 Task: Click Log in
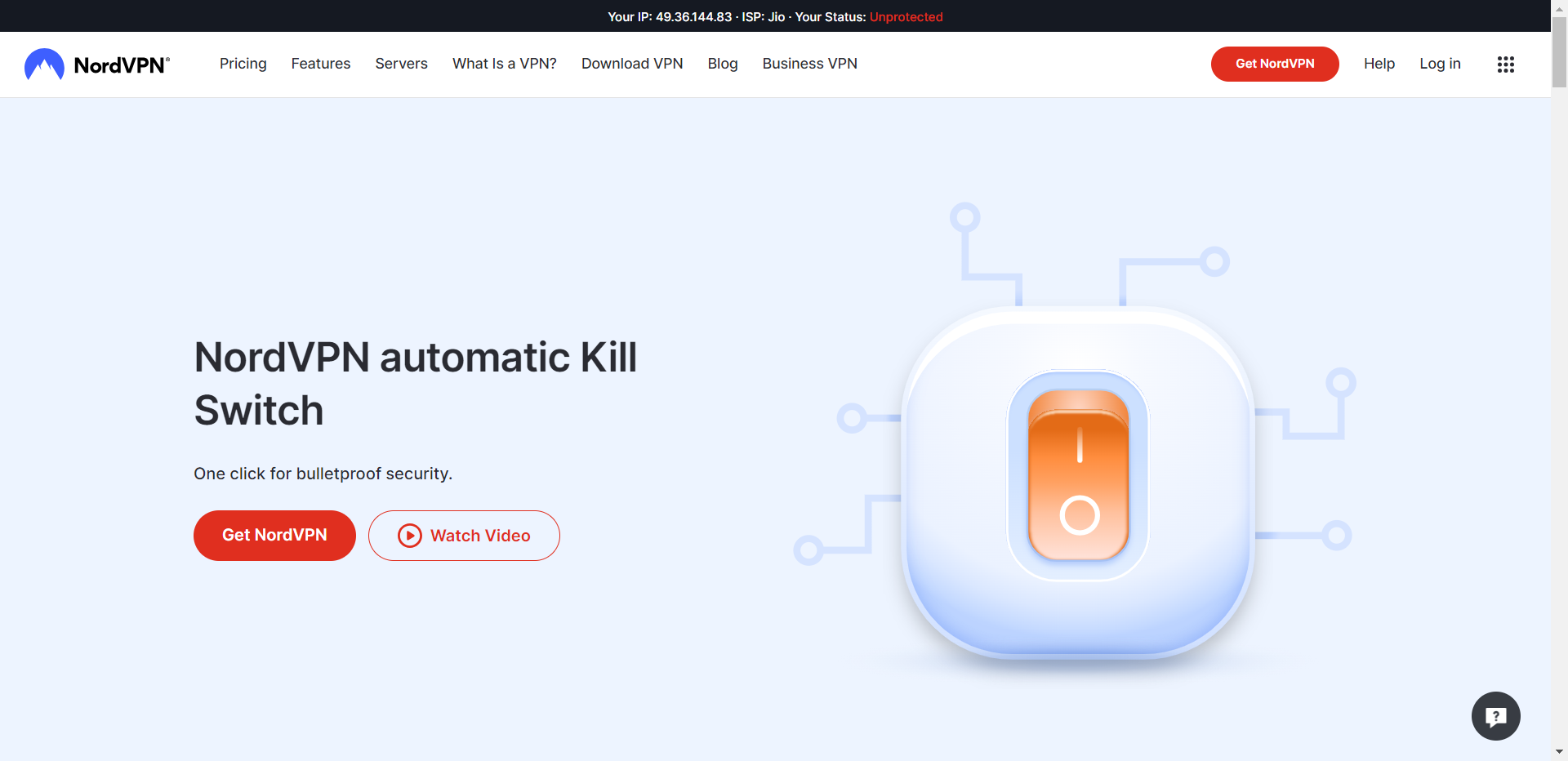point(1440,64)
